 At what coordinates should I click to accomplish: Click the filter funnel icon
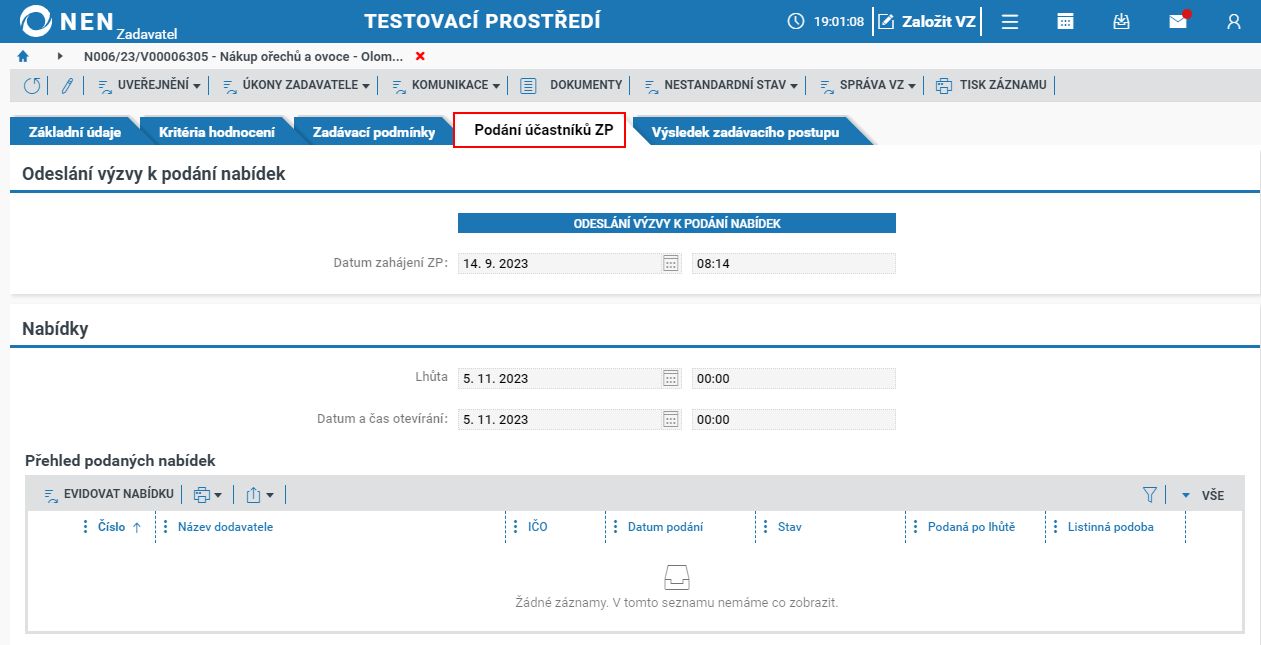(1149, 494)
